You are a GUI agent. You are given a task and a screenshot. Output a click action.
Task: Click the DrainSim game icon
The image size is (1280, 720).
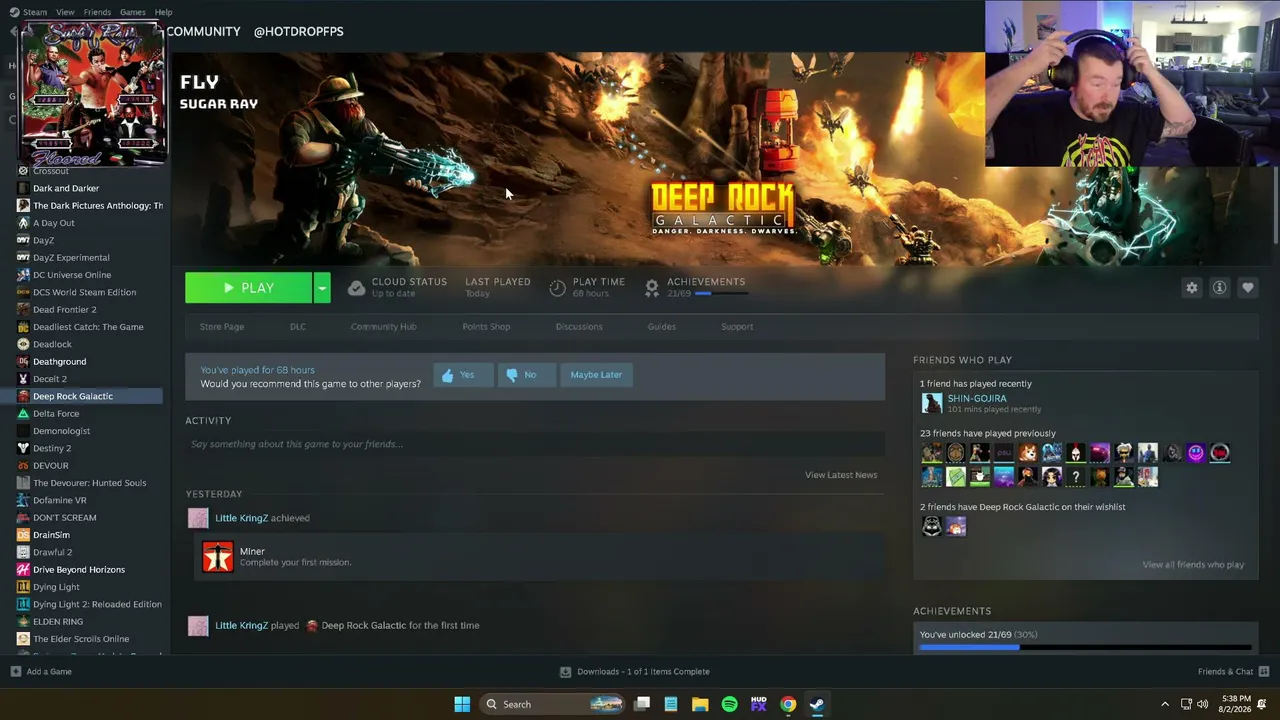(x=23, y=535)
